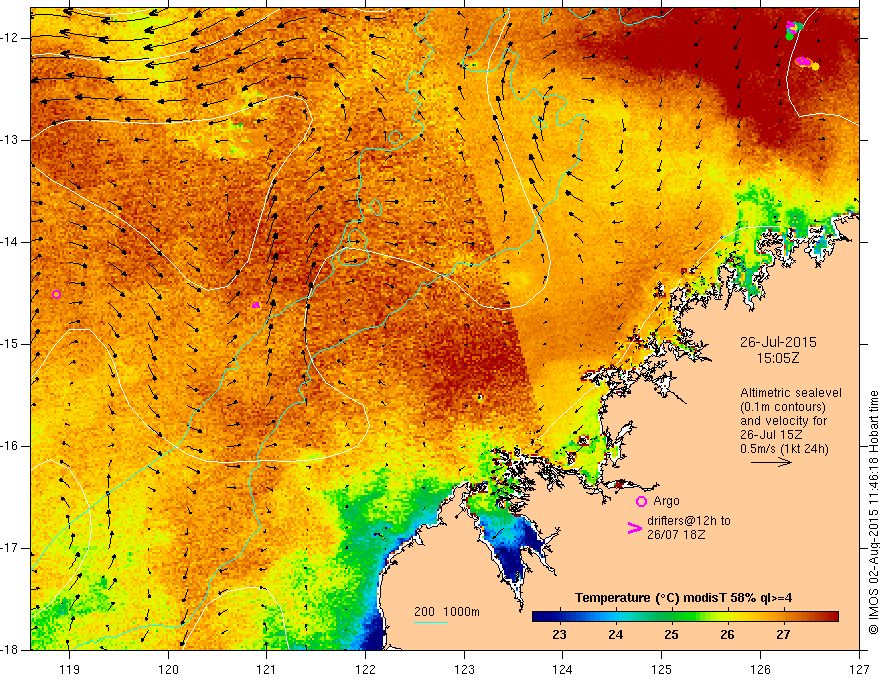The height and width of the screenshot is (680, 880).
Task: Click the '26/07 18Z' legend text
Action: coord(676,534)
